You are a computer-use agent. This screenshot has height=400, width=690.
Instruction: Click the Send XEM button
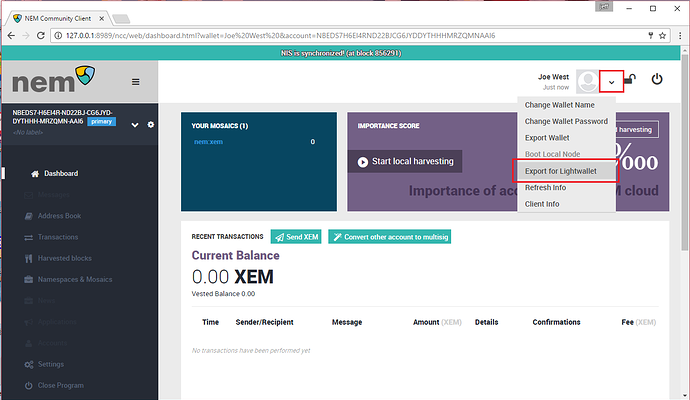[296, 237]
